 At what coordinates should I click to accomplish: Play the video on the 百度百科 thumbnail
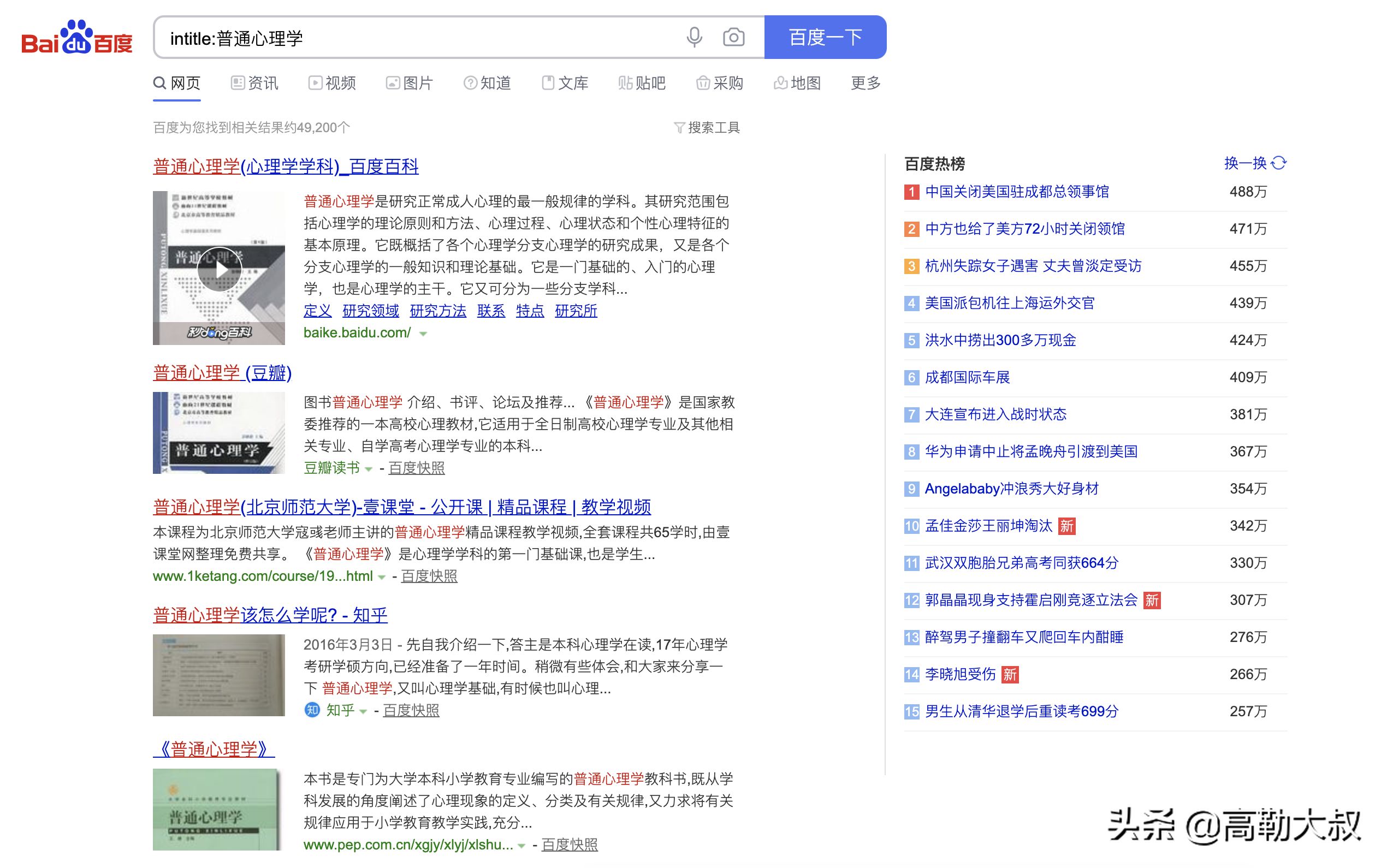tap(220, 269)
